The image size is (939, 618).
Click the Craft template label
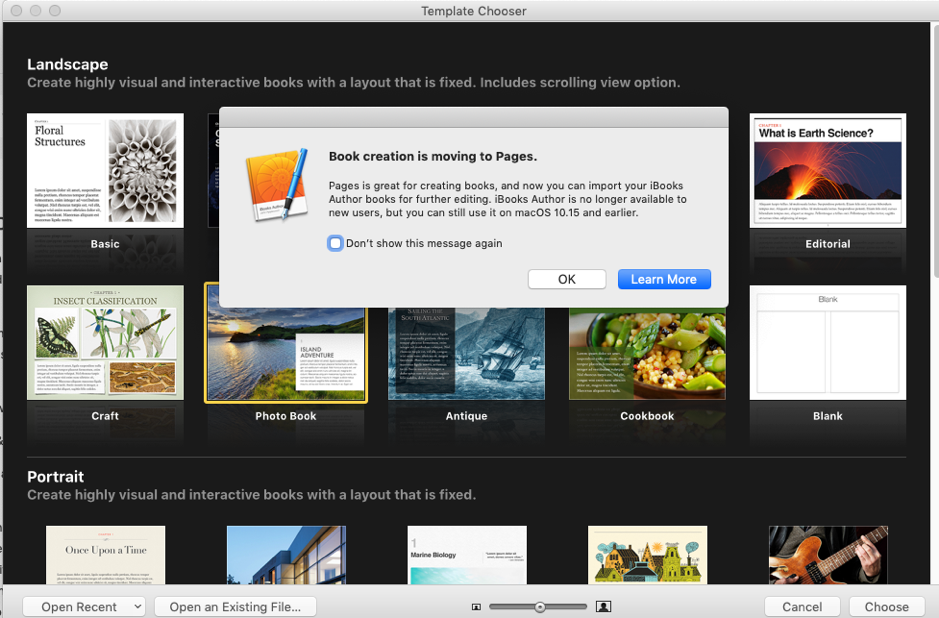[105, 416]
